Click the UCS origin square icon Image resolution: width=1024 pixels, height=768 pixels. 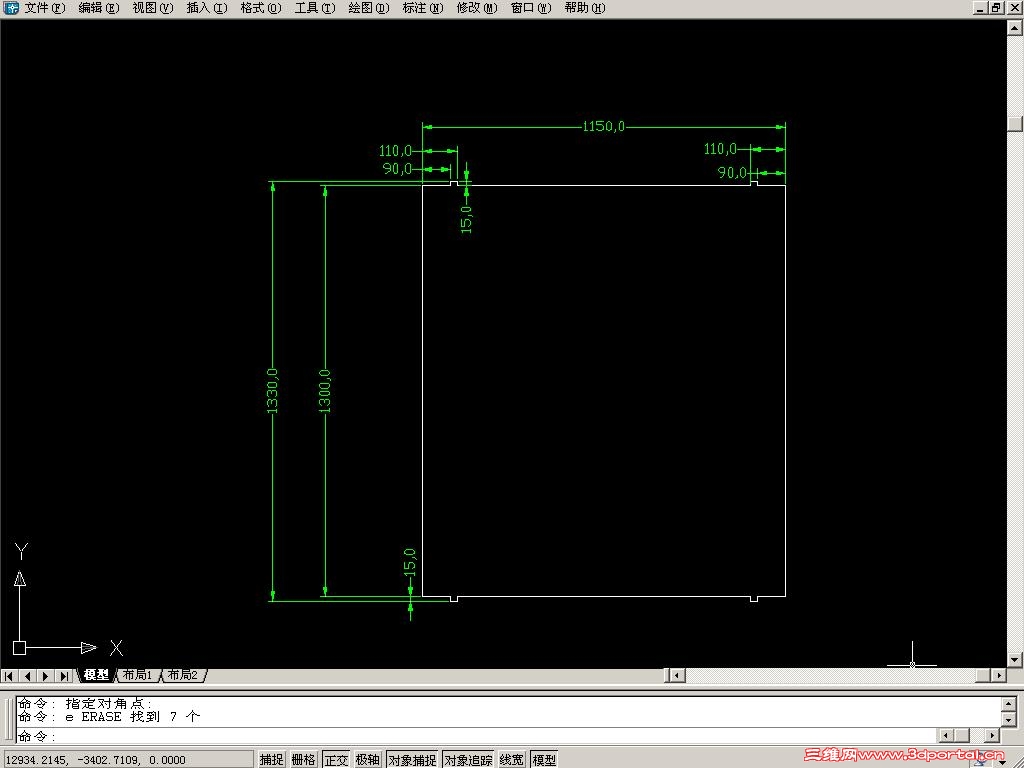coord(19,648)
